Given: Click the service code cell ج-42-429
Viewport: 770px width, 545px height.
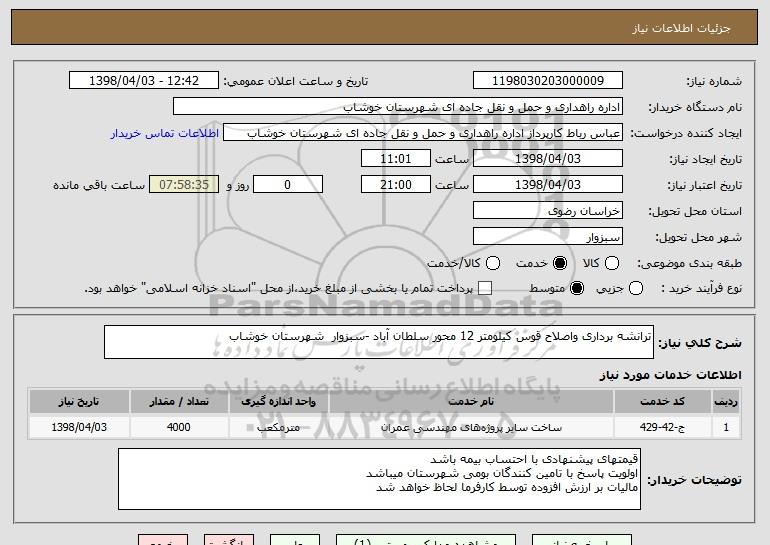Looking at the screenshot, I should (662, 427).
